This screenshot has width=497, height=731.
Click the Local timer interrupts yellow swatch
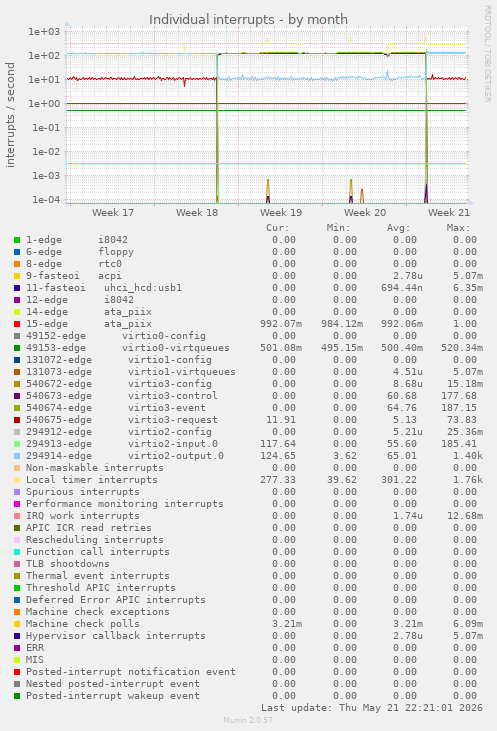point(17,480)
